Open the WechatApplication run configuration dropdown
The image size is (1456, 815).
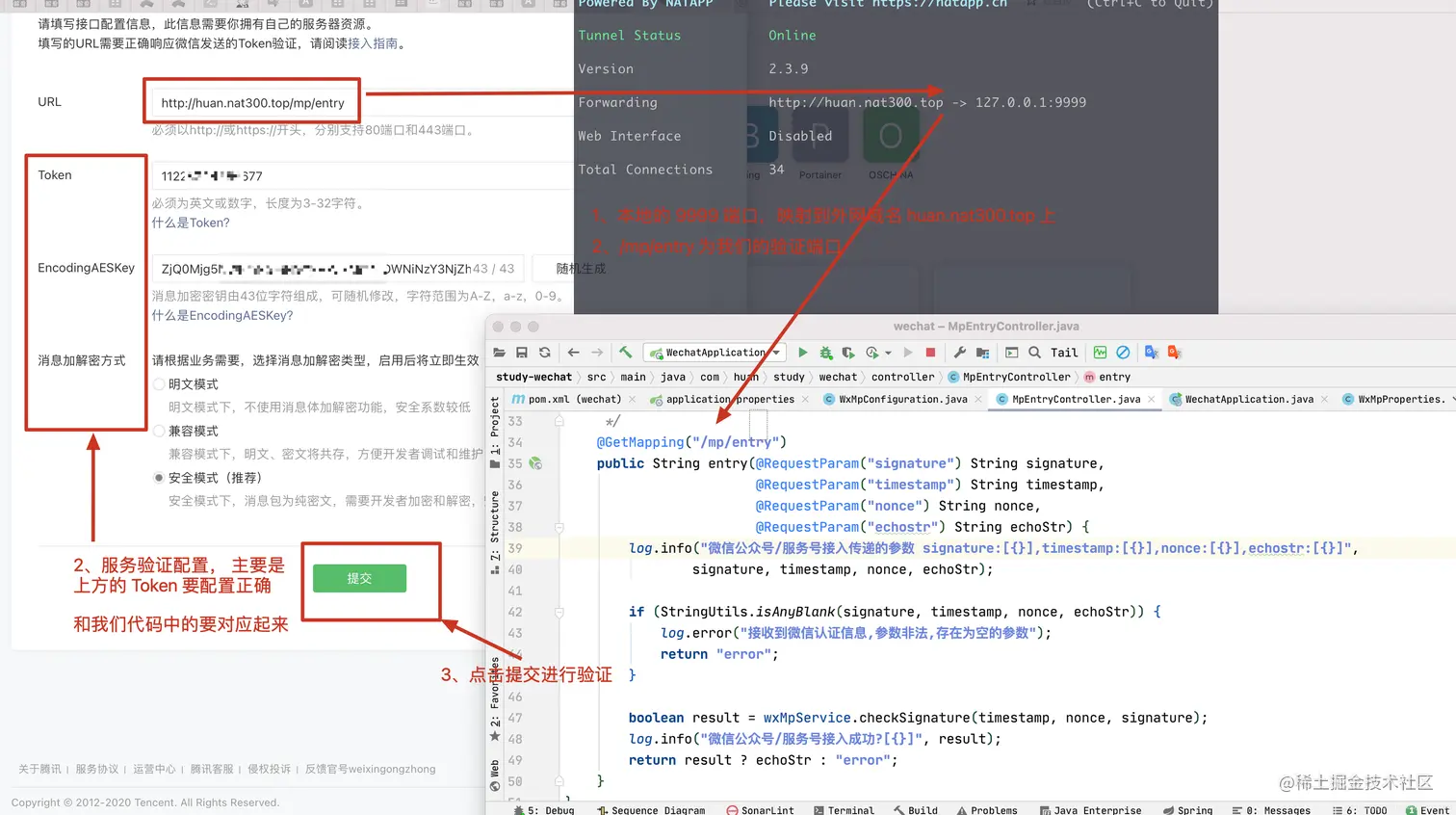tap(715, 353)
